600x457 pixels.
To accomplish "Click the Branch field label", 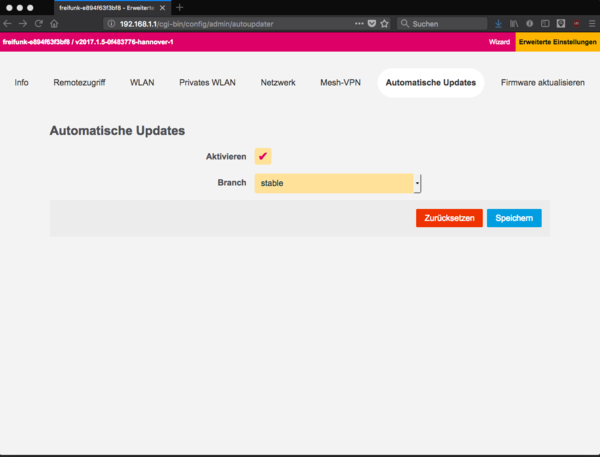I will (x=232, y=183).
